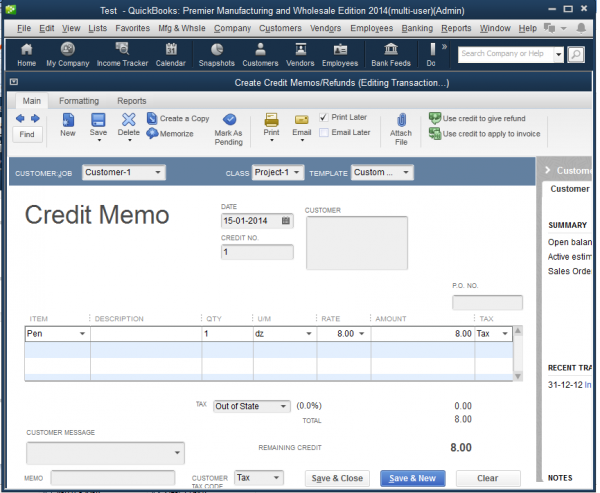Open Employees icon in icon bar
The width and height of the screenshot is (600, 493).
click(340, 55)
